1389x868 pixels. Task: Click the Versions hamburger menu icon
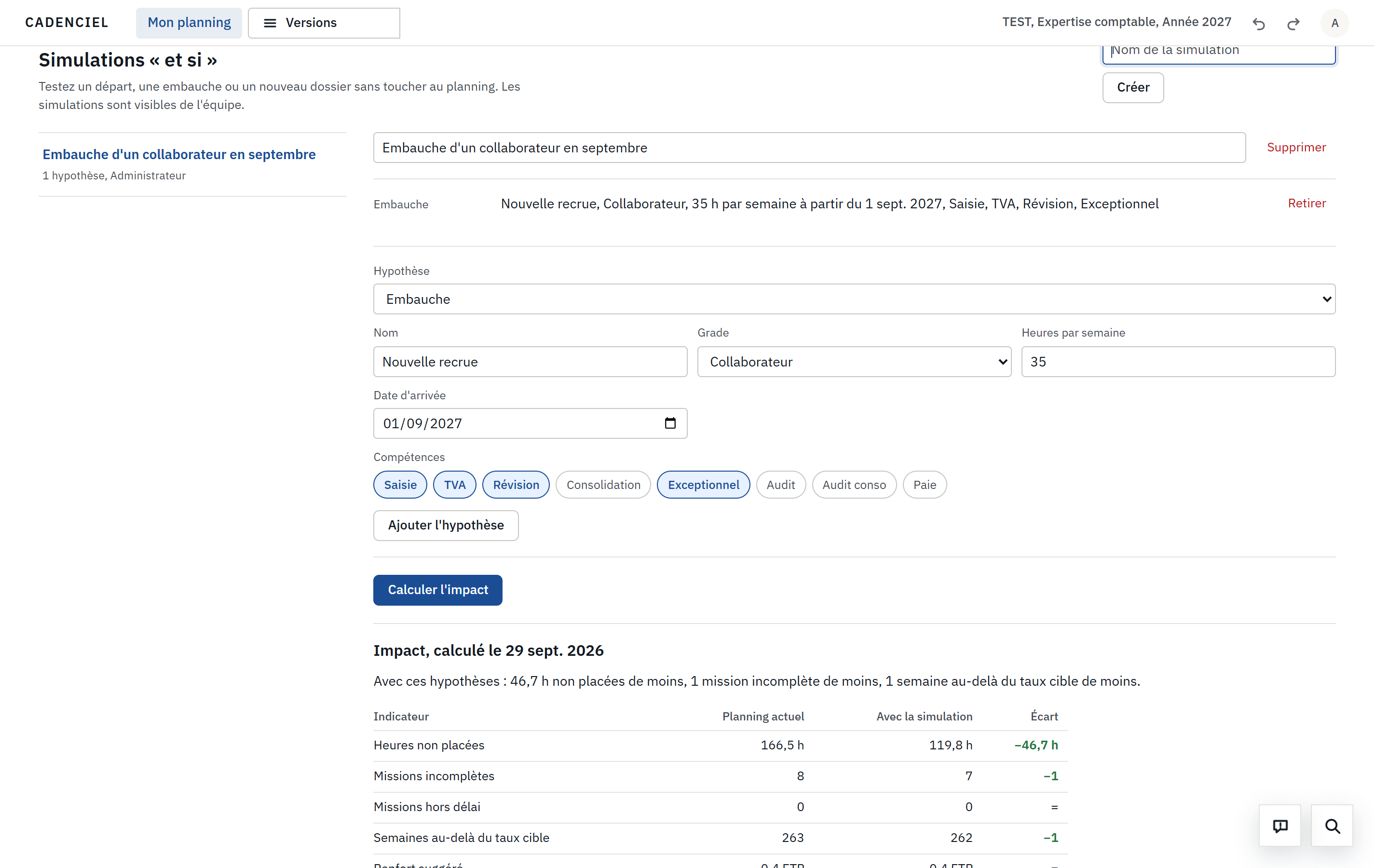(x=270, y=23)
